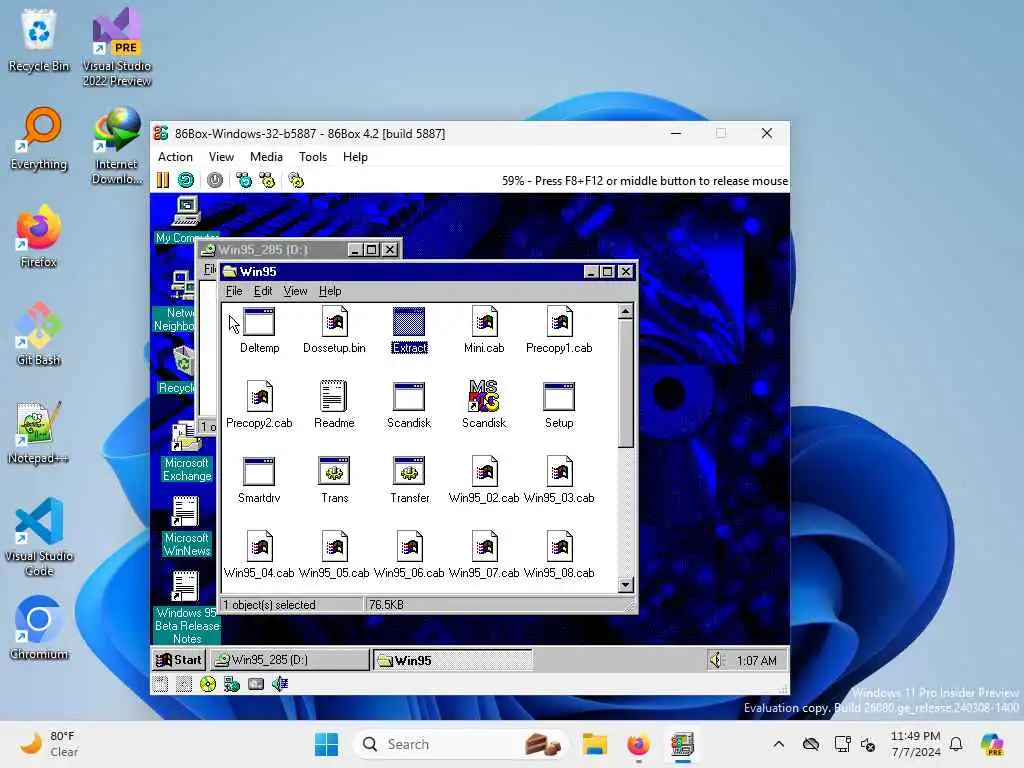The image size is (1024, 768).
Task: Click the Windows 95 Start button
Action: click(179, 660)
